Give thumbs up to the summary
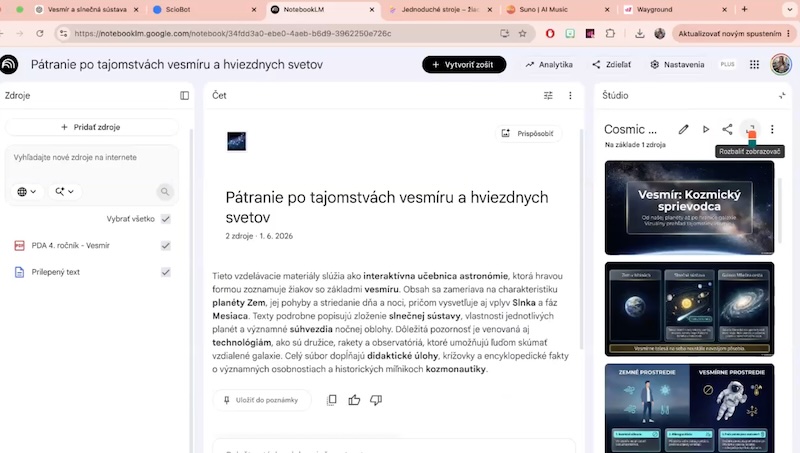Image resolution: width=800 pixels, height=453 pixels. pyautogui.click(x=354, y=400)
